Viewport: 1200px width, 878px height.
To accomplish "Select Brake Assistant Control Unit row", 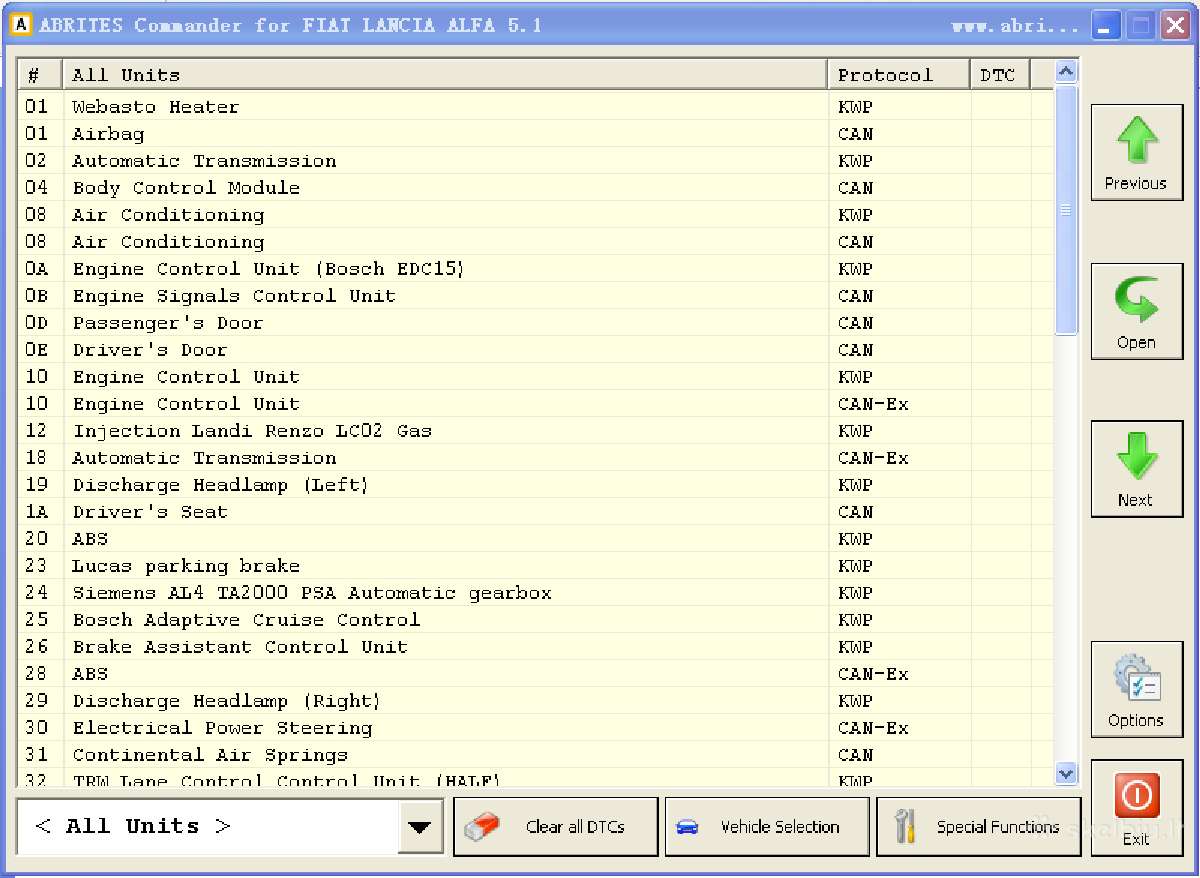I will click(x=536, y=647).
